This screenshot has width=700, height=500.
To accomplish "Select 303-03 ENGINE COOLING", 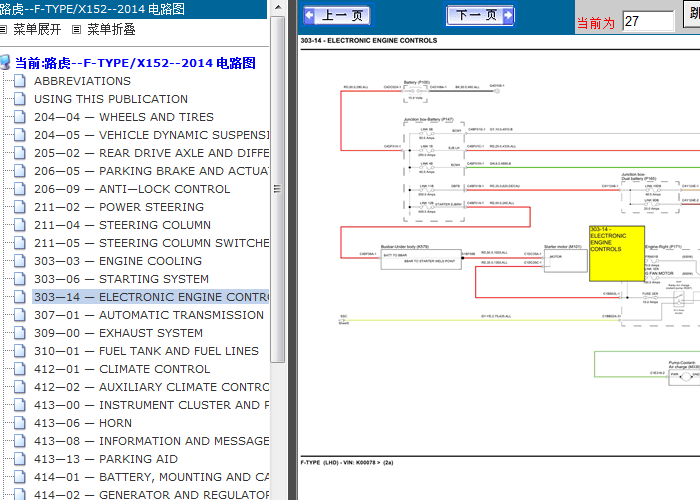I will click(118, 261).
